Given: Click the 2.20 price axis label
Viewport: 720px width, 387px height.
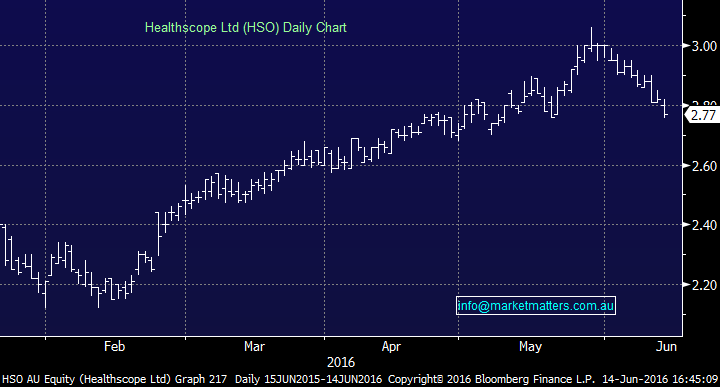Looking at the screenshot, I should pos(704,285).
